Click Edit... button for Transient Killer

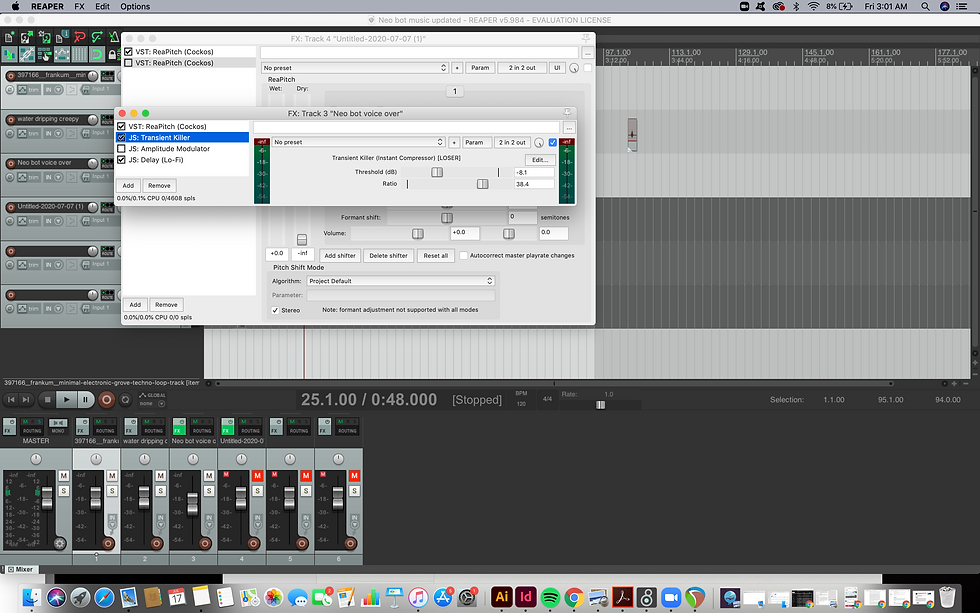pyautogui.click(x=540, y=160)
